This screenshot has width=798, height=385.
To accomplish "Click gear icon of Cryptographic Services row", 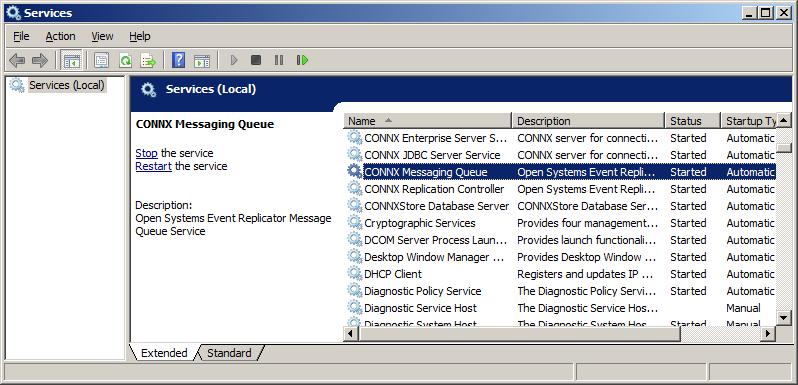I will click(x=354, y=223).
